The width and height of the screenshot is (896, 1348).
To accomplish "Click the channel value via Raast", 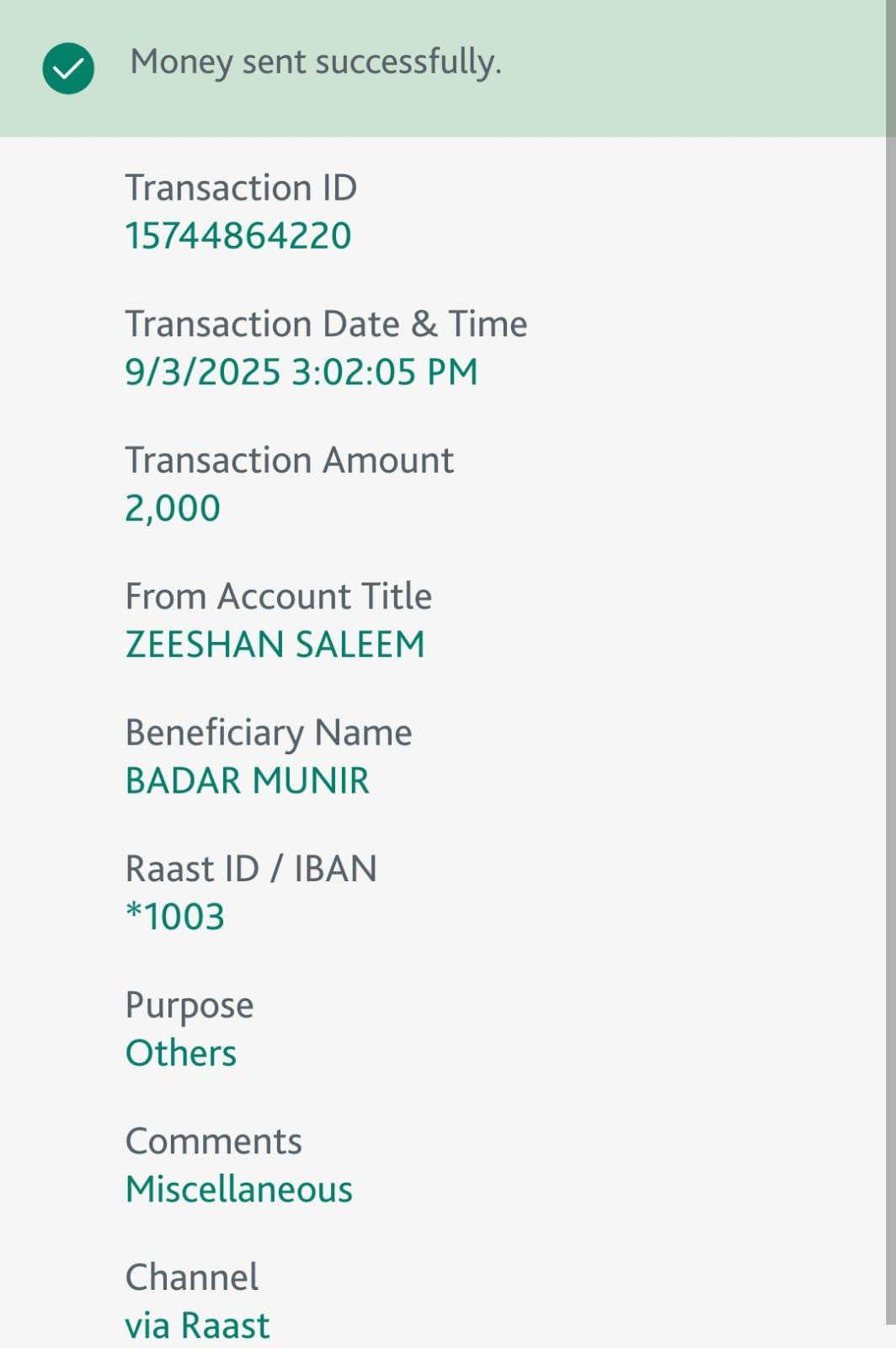I will coord(197,1325).
